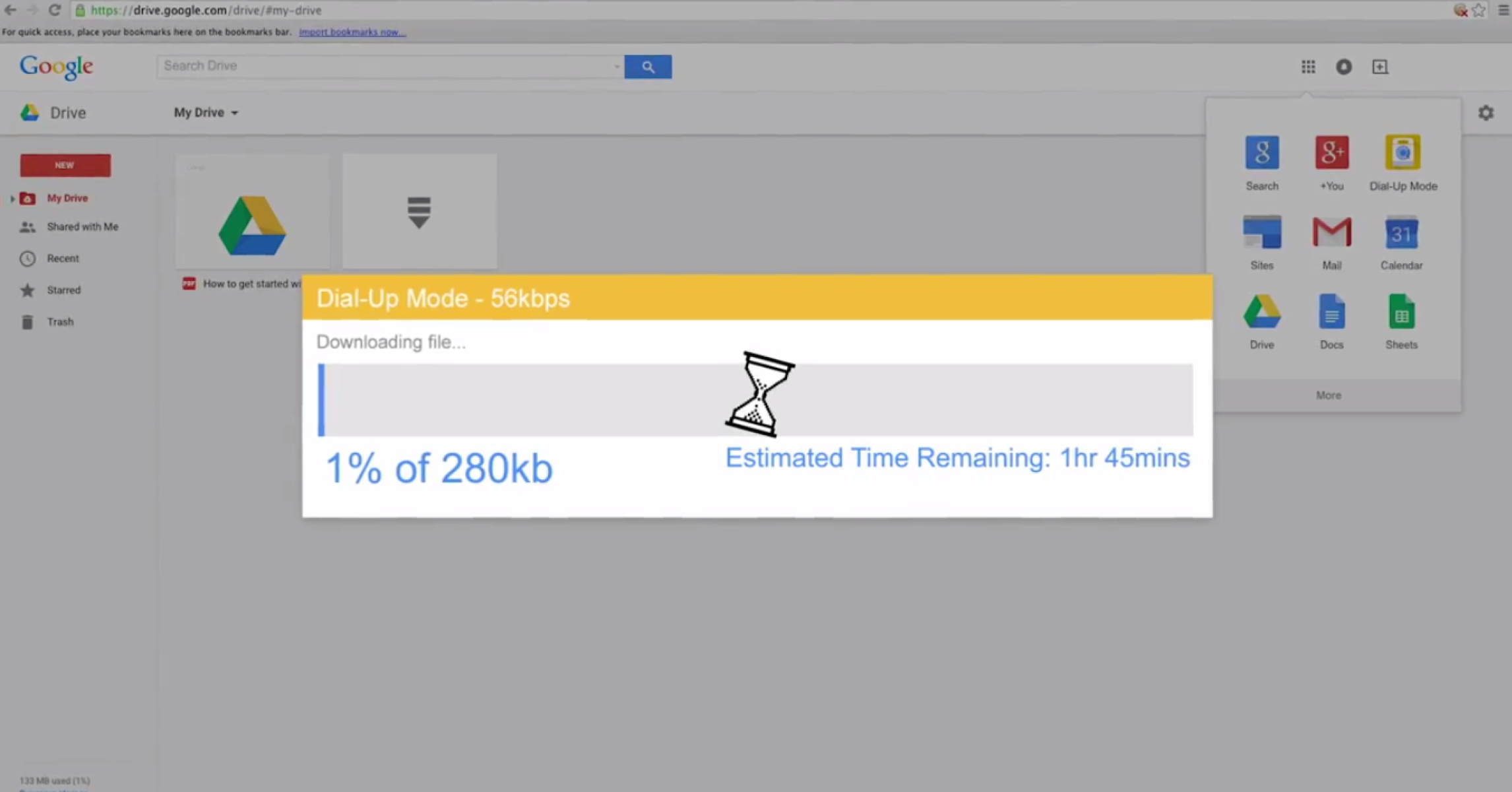Open the search options dropdown arrow
Image resolution: width=1512 pixels, height=792 pixels.
pos(616,67)
